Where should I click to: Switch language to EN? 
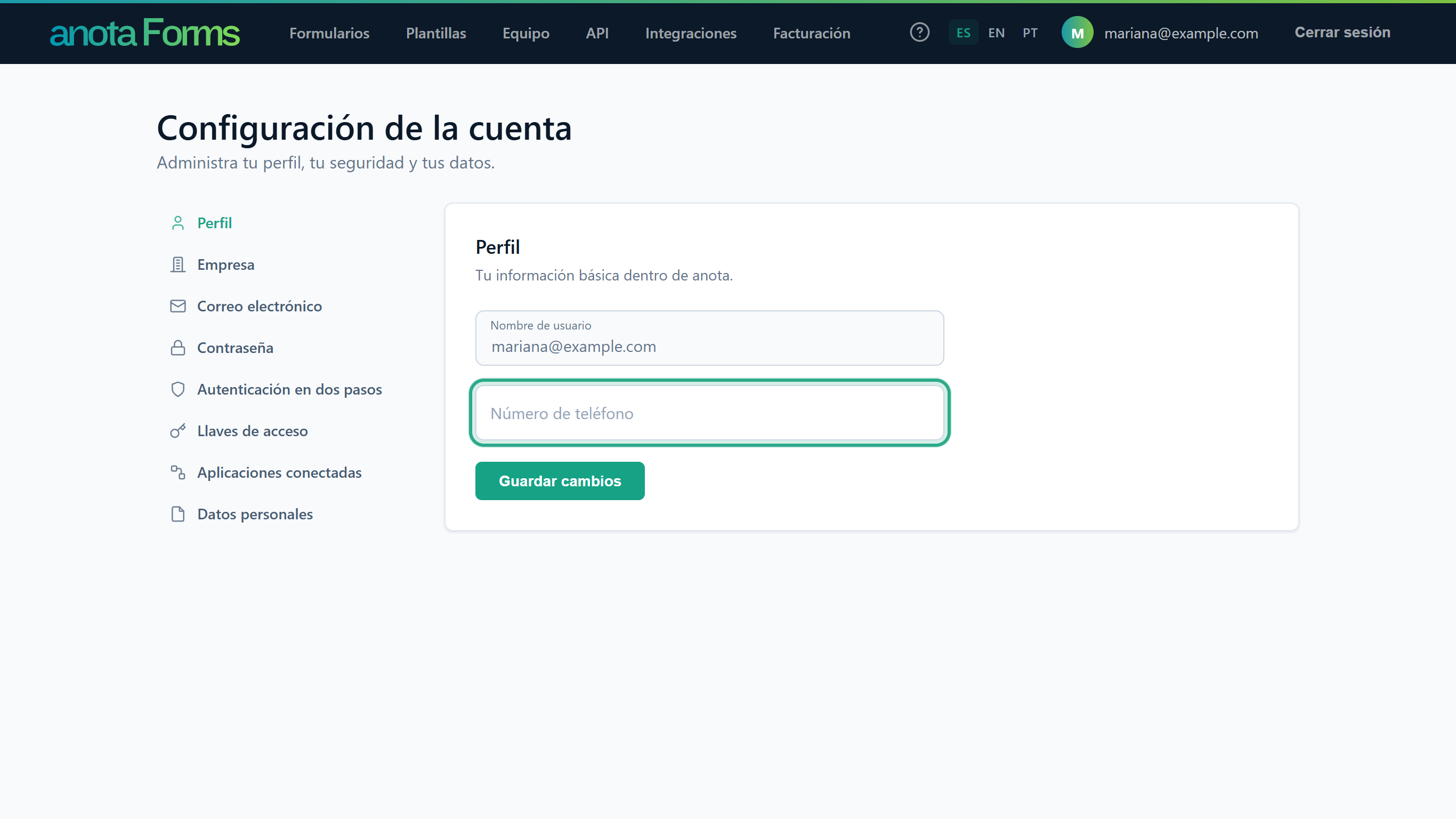(x=997, y=33)
